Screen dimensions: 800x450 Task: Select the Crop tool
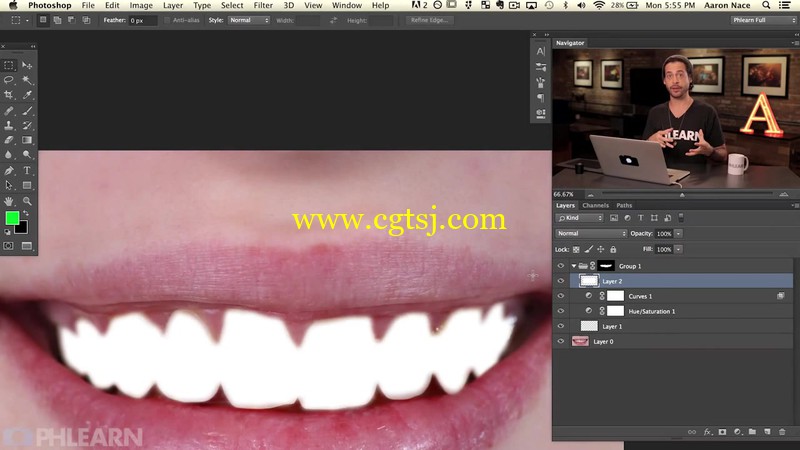[x=9, y=95]
